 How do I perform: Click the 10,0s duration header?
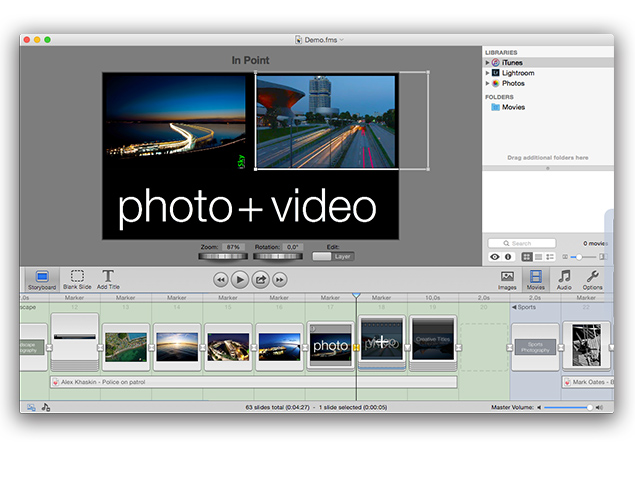tap(433, 298)
